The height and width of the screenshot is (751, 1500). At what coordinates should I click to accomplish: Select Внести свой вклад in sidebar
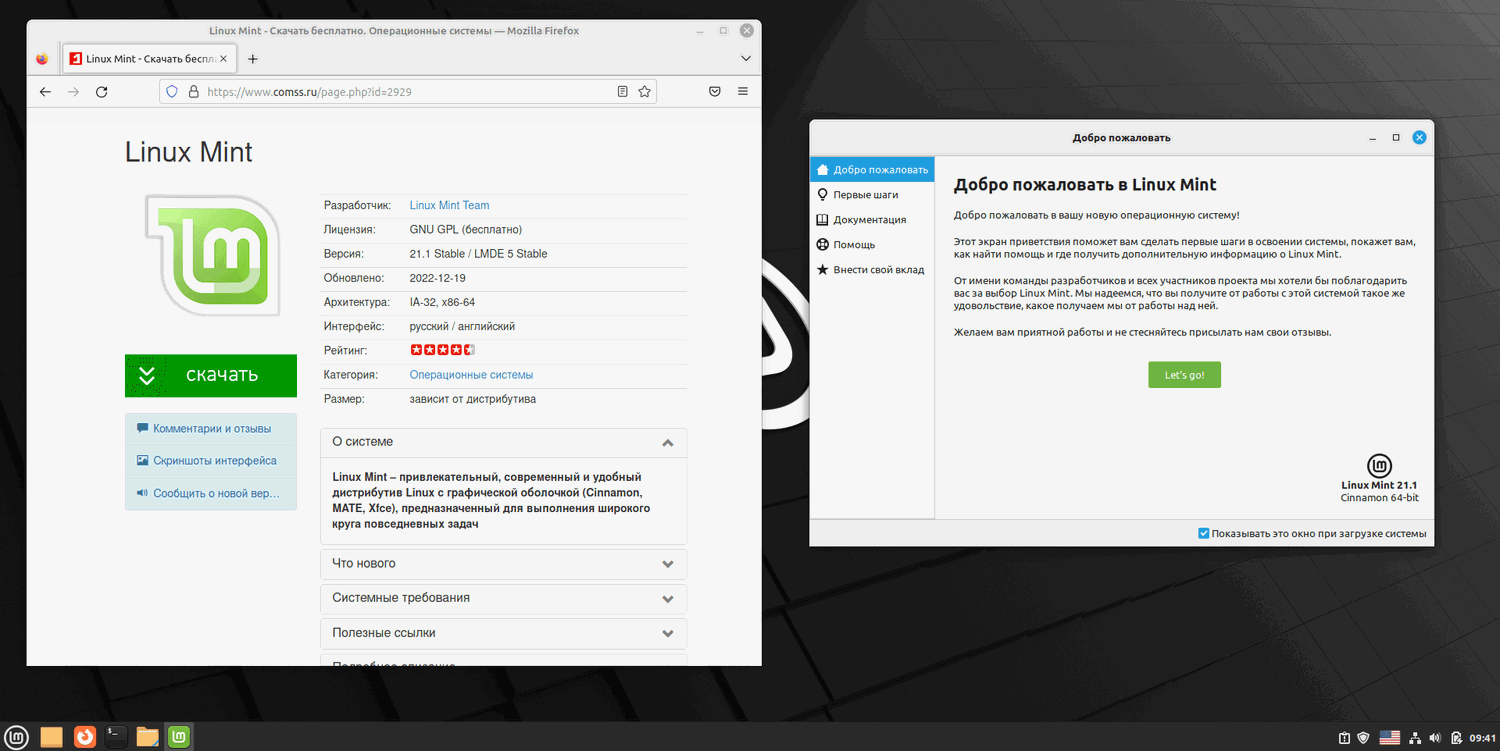pyautogui.click(x=872, y=270)
